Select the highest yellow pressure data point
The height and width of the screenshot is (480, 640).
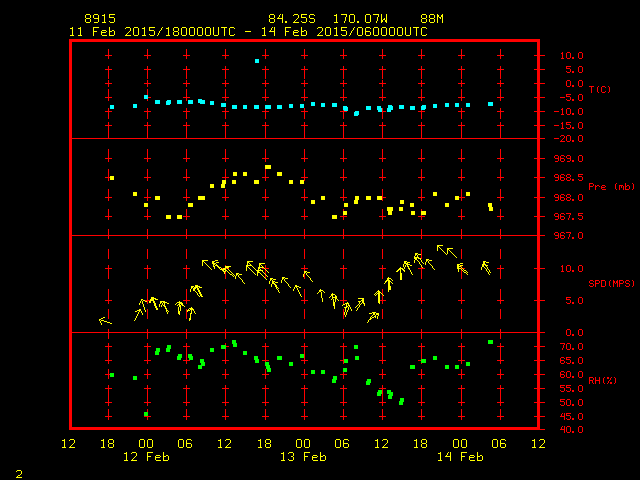pos(267,167)
